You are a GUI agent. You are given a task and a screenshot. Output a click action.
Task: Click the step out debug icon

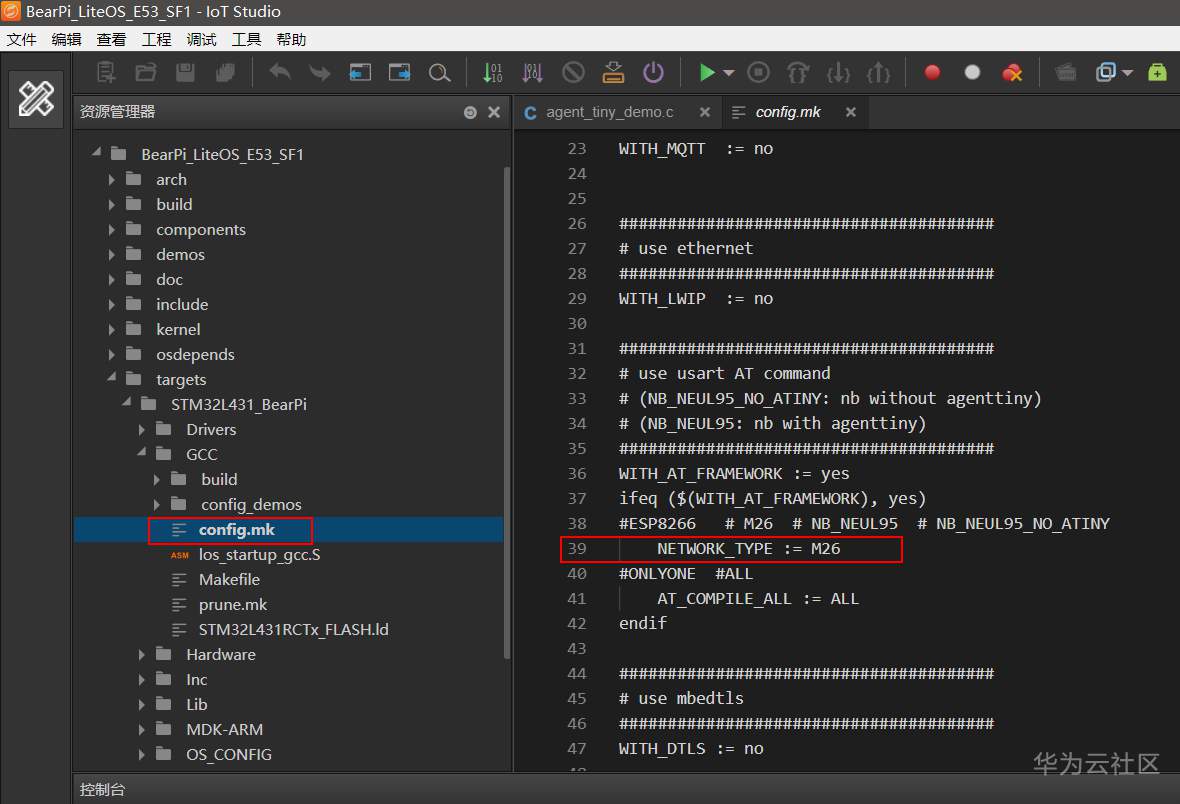(878, 72)
